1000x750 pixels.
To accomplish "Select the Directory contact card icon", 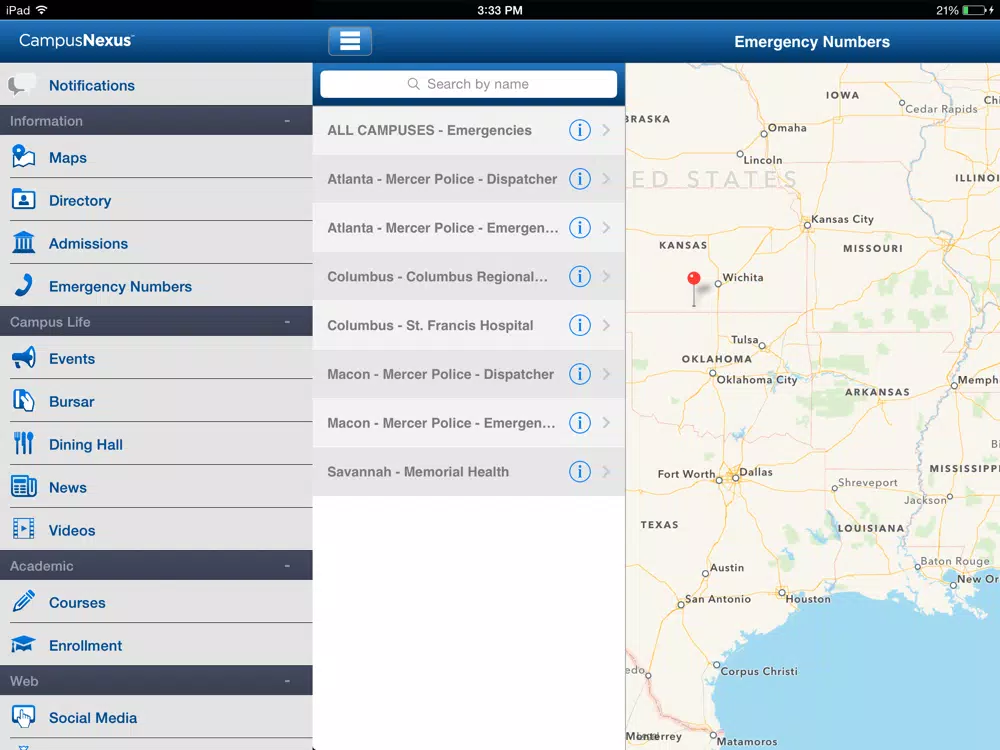I will click(24, 200).
